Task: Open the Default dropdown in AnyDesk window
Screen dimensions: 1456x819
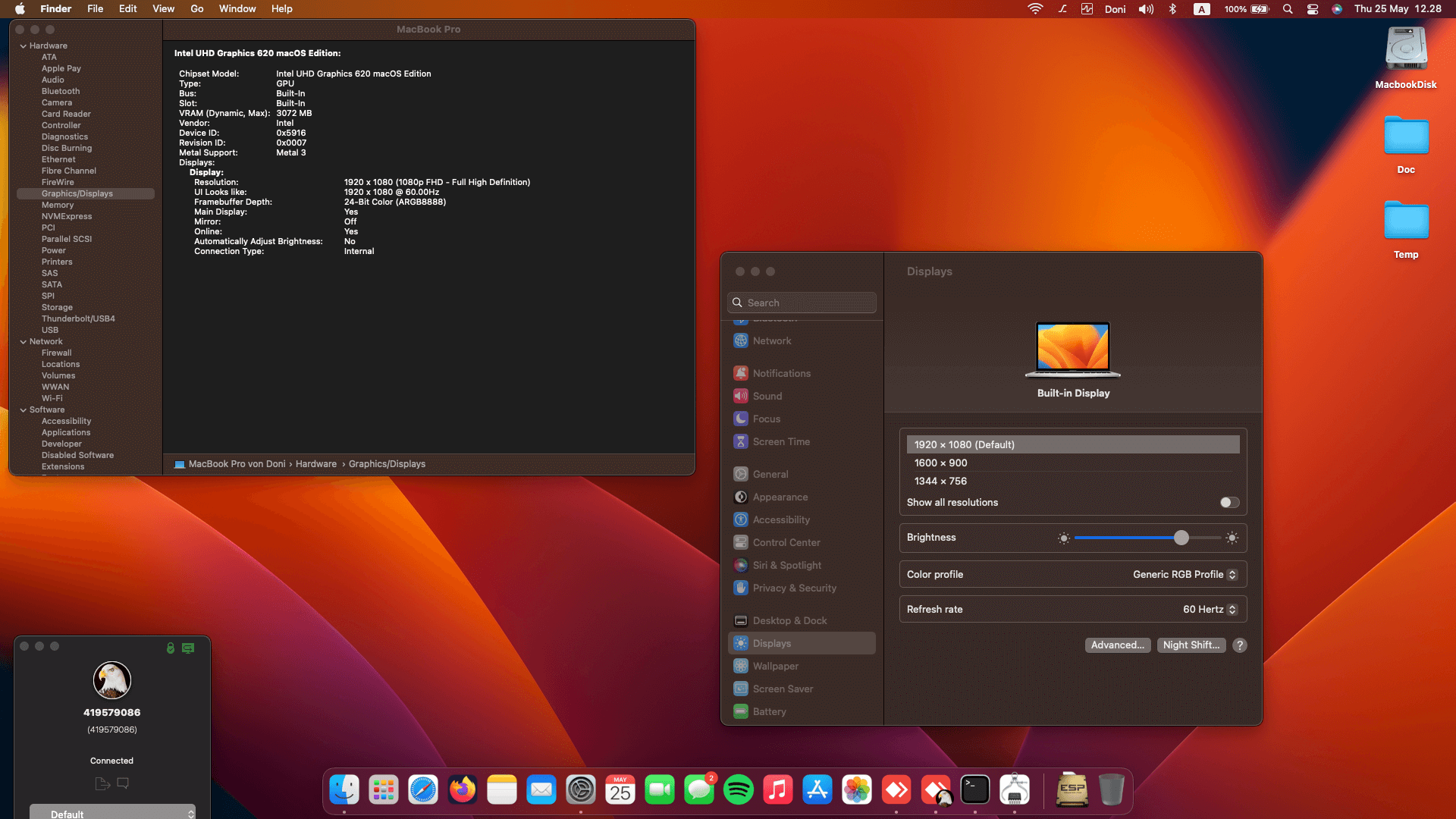Action: 112,812
